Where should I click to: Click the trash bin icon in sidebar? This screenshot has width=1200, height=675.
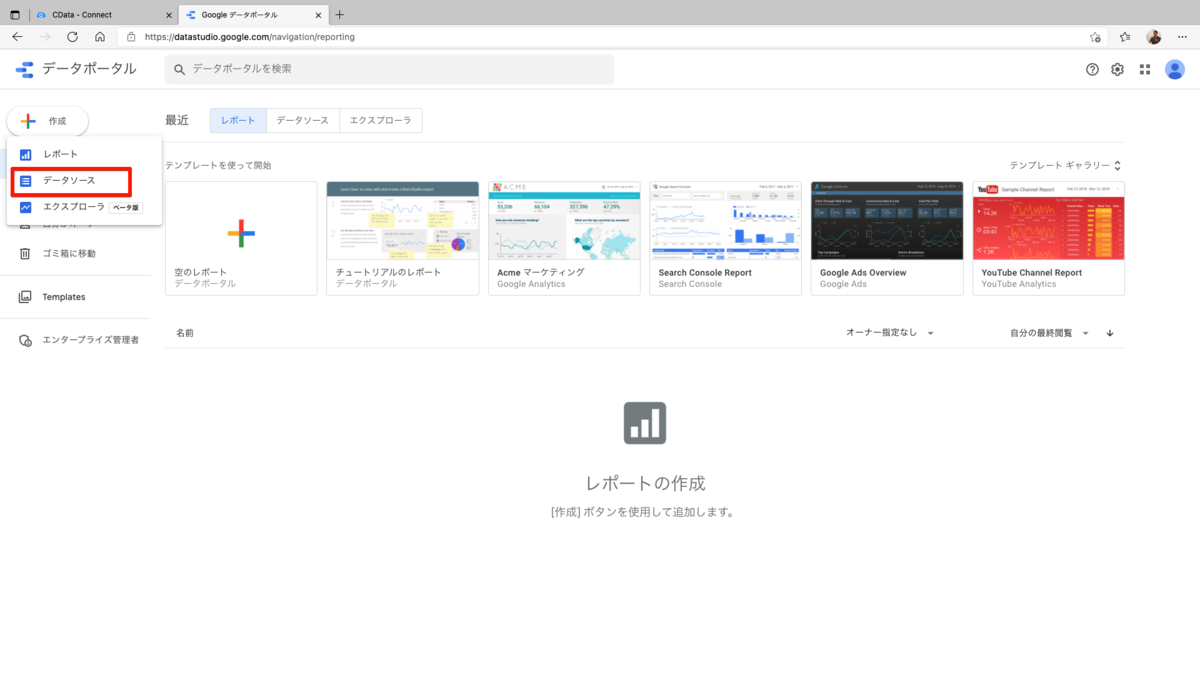coord(25,253)
